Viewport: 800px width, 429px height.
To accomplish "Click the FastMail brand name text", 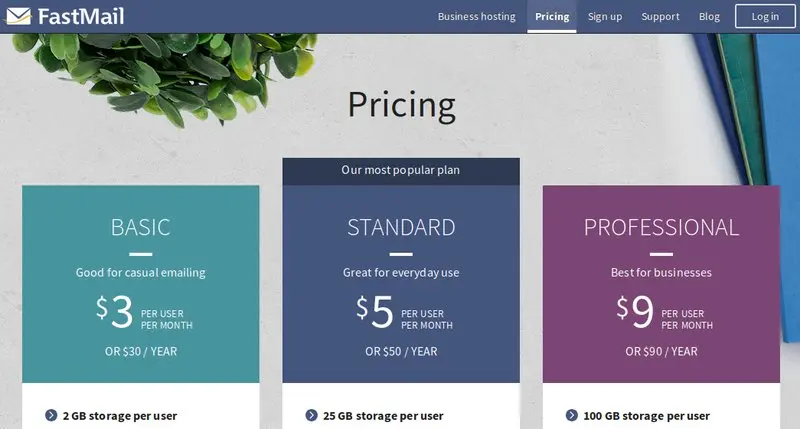I will tap(81, 16).
